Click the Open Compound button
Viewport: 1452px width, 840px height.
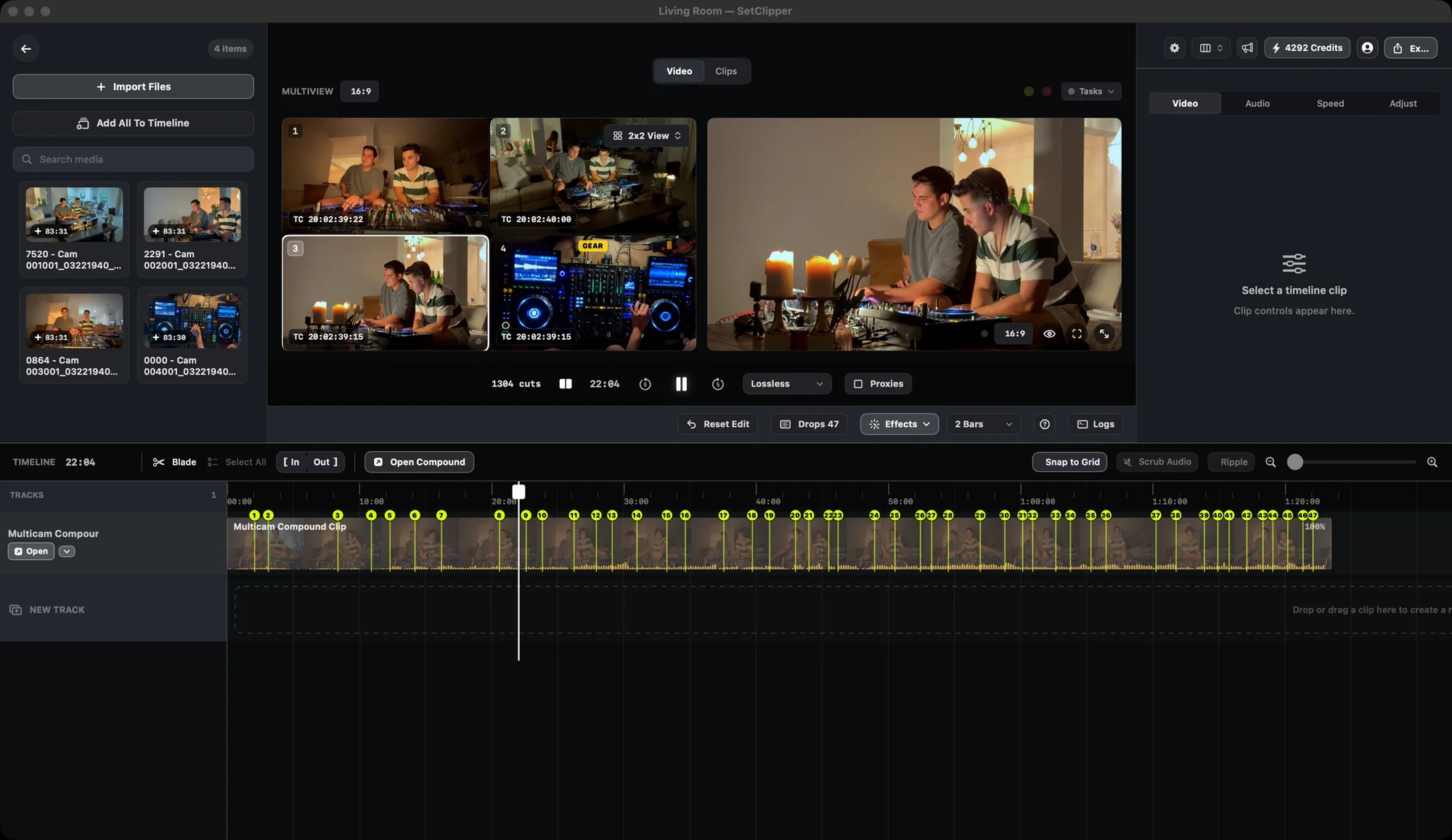(419, 462)
